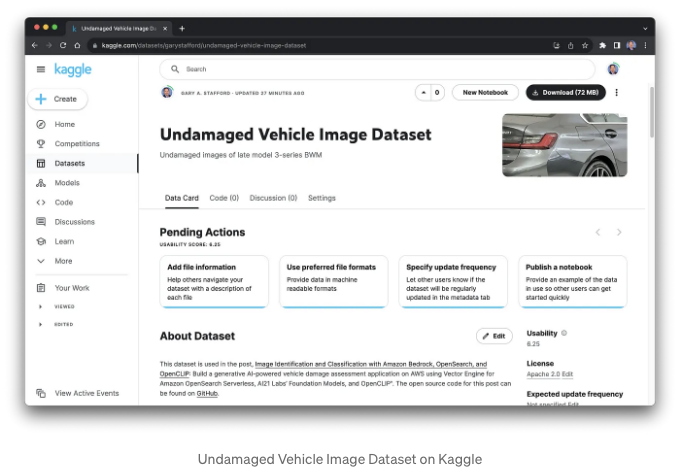Open Learn in the sidebar

click(x=64, y=242)
